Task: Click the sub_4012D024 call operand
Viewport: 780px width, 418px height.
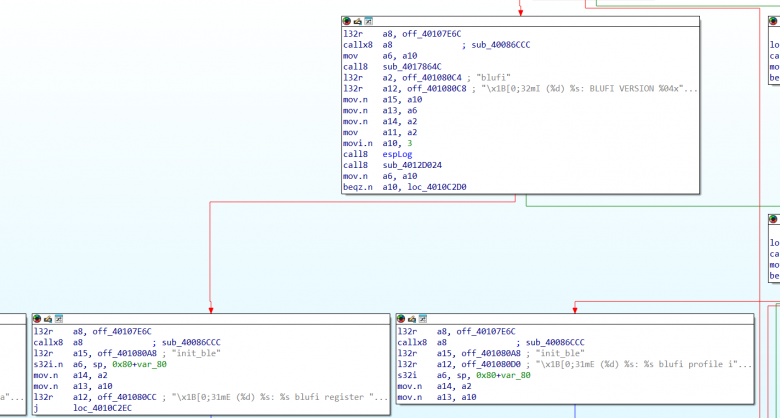Action: click(412, 165)
